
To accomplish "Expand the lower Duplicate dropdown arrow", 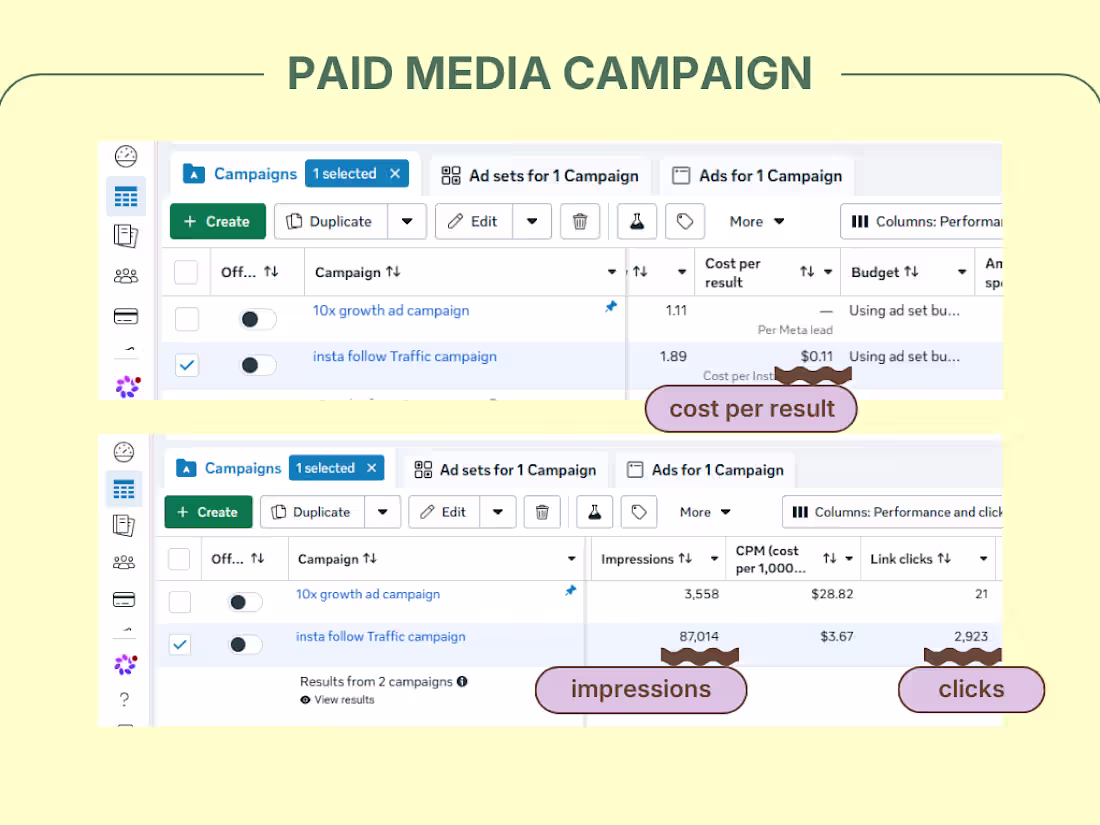I will pyautogui.click(x=382, y=512).
